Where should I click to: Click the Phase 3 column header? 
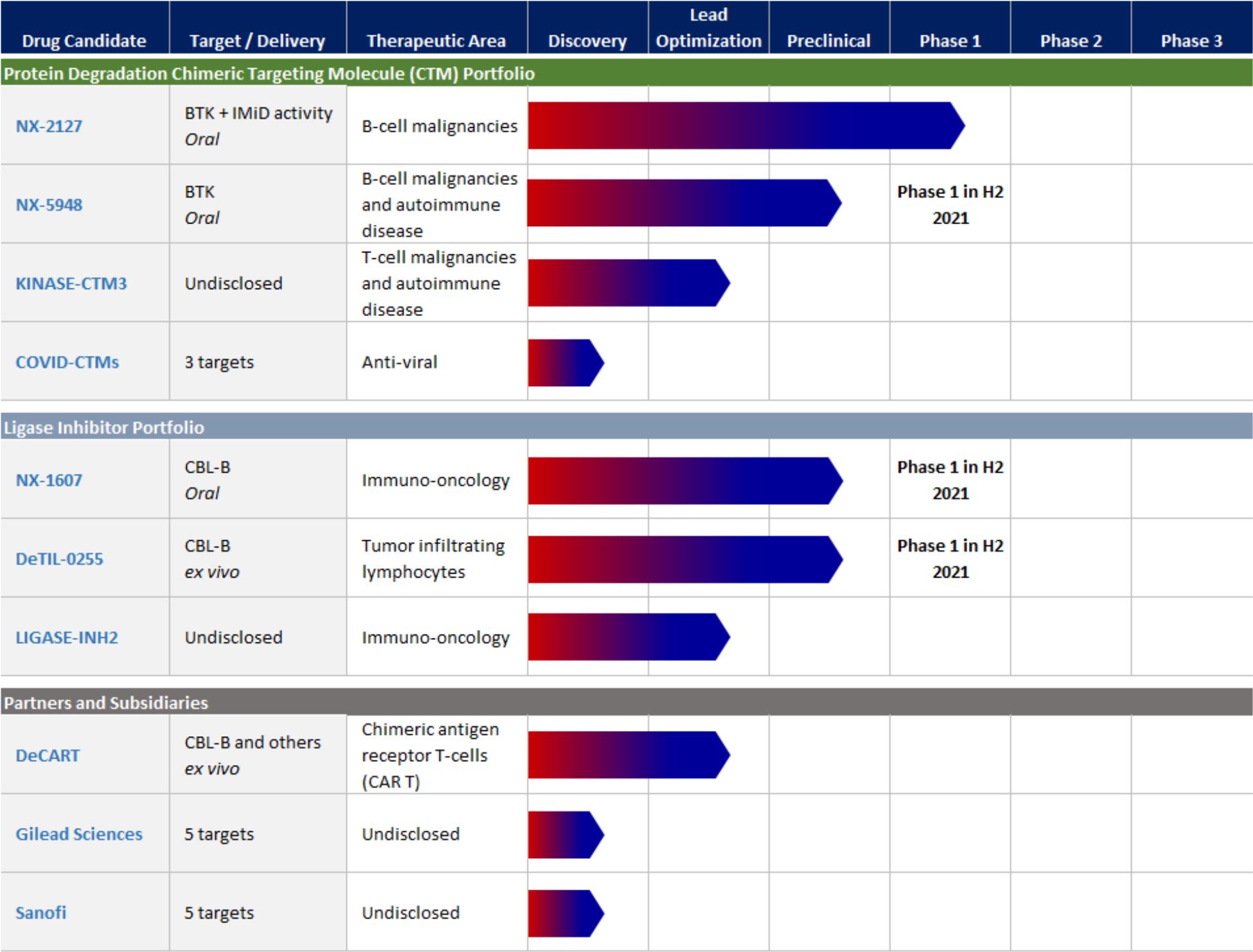point(1191,41)
